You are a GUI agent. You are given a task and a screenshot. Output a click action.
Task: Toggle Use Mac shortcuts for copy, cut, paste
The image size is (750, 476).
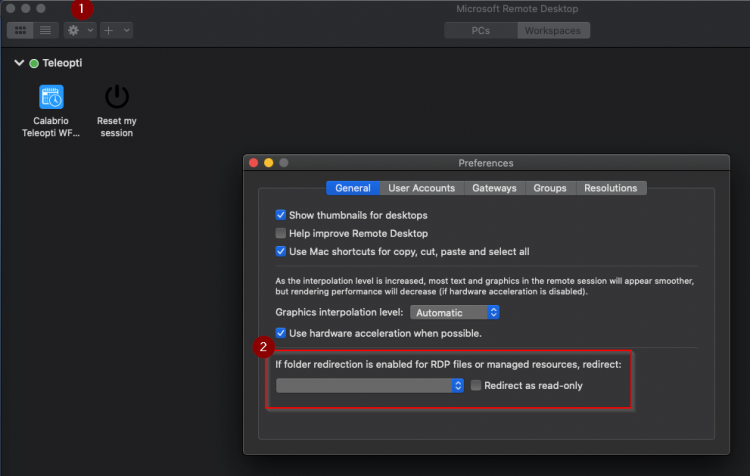click(281, 252)
